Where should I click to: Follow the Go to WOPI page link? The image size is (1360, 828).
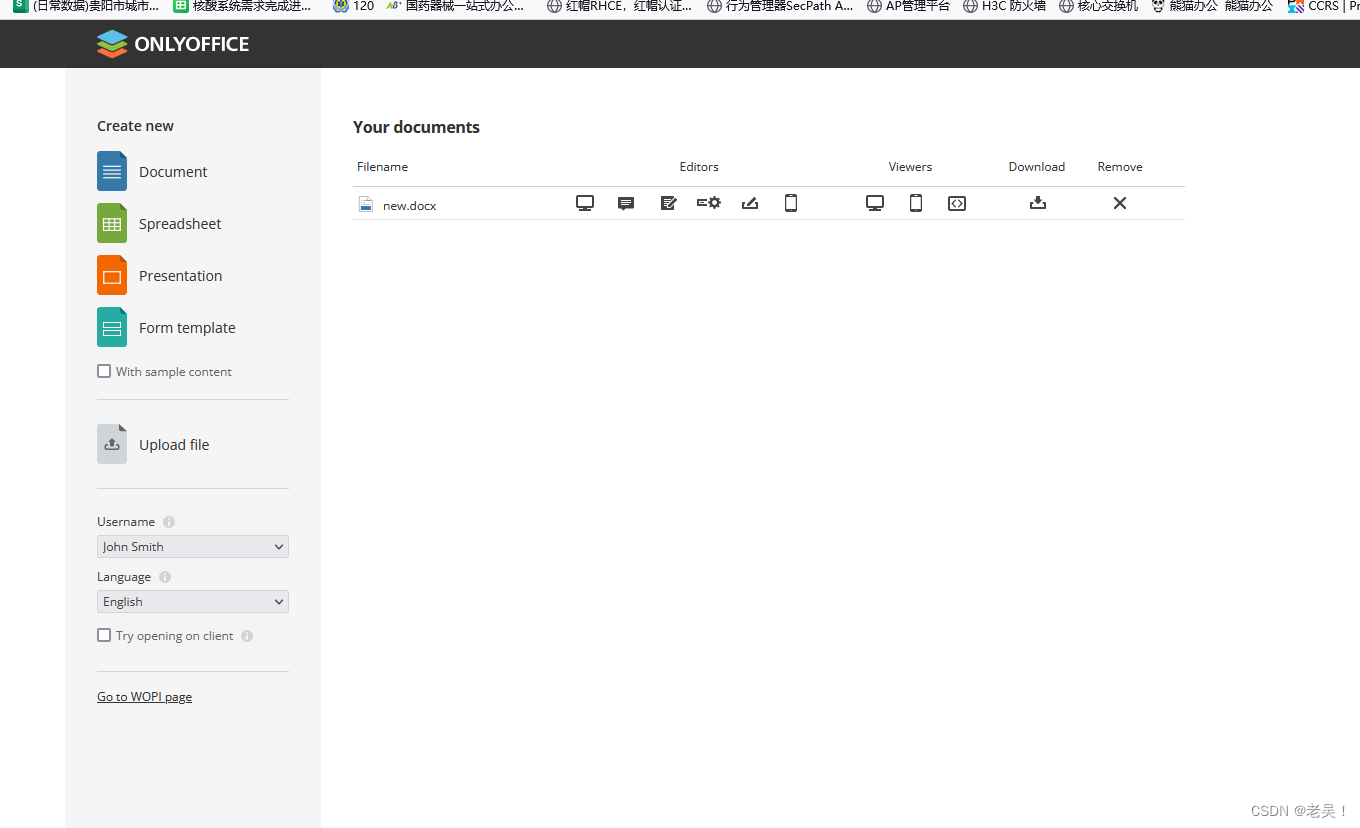144,697
